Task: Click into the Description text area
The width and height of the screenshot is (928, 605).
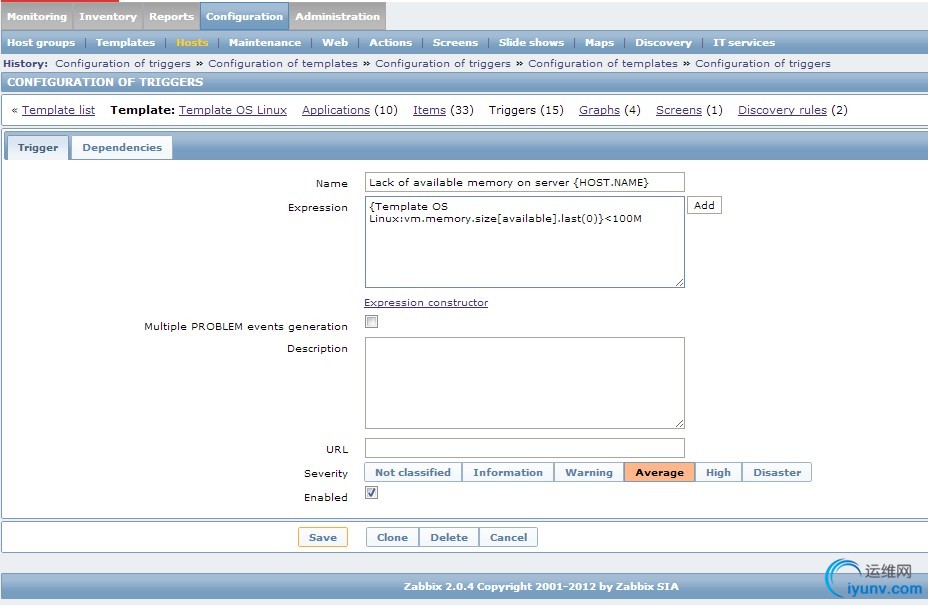Action: tap(524, 383)
